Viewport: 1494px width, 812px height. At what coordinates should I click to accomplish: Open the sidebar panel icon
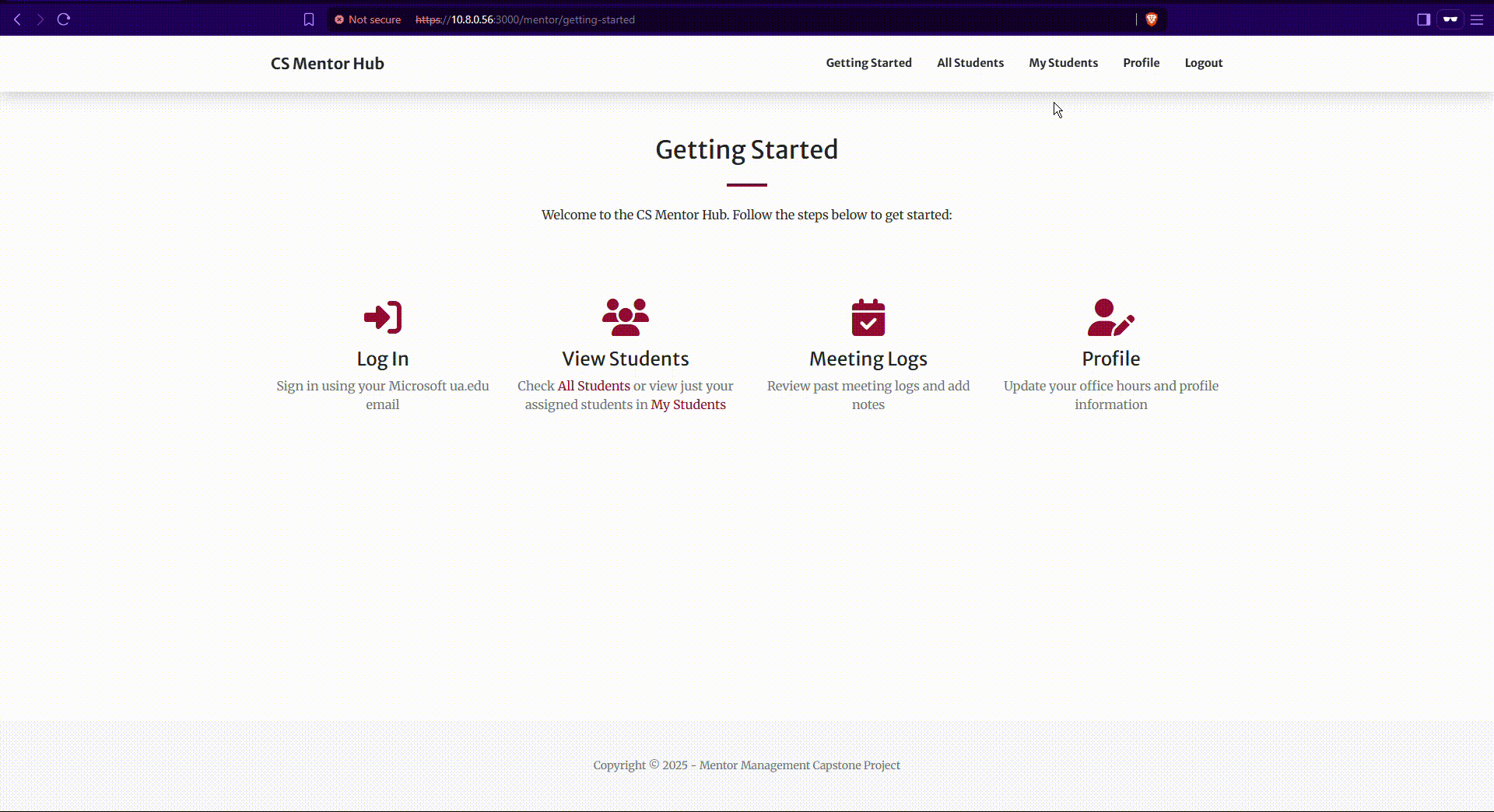1423,19
